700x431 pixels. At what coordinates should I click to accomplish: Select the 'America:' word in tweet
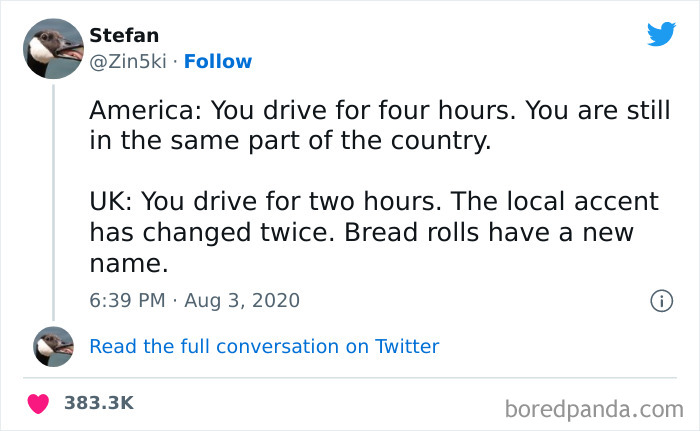(146, 110)
